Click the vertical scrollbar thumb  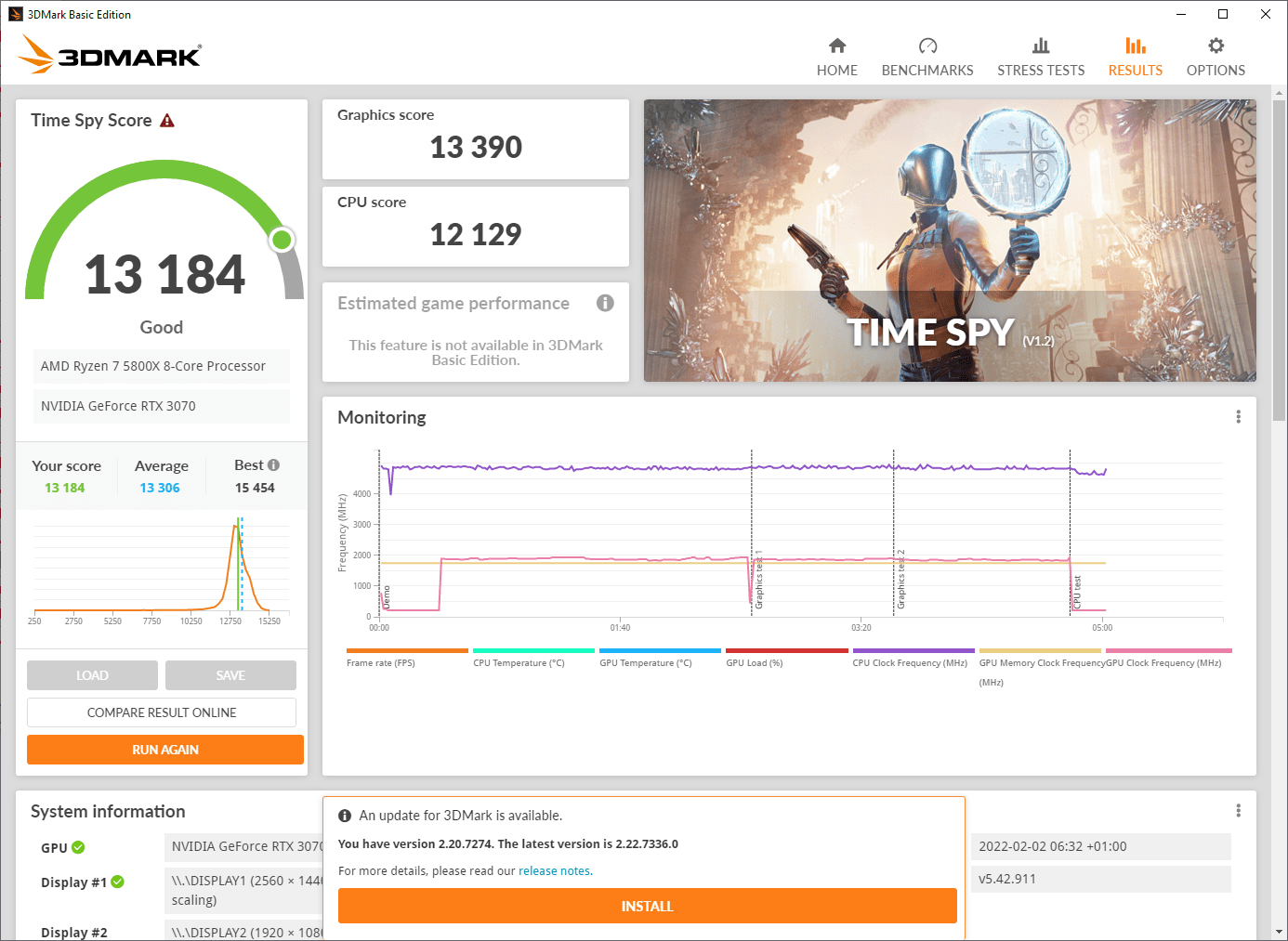[1280, 260]
